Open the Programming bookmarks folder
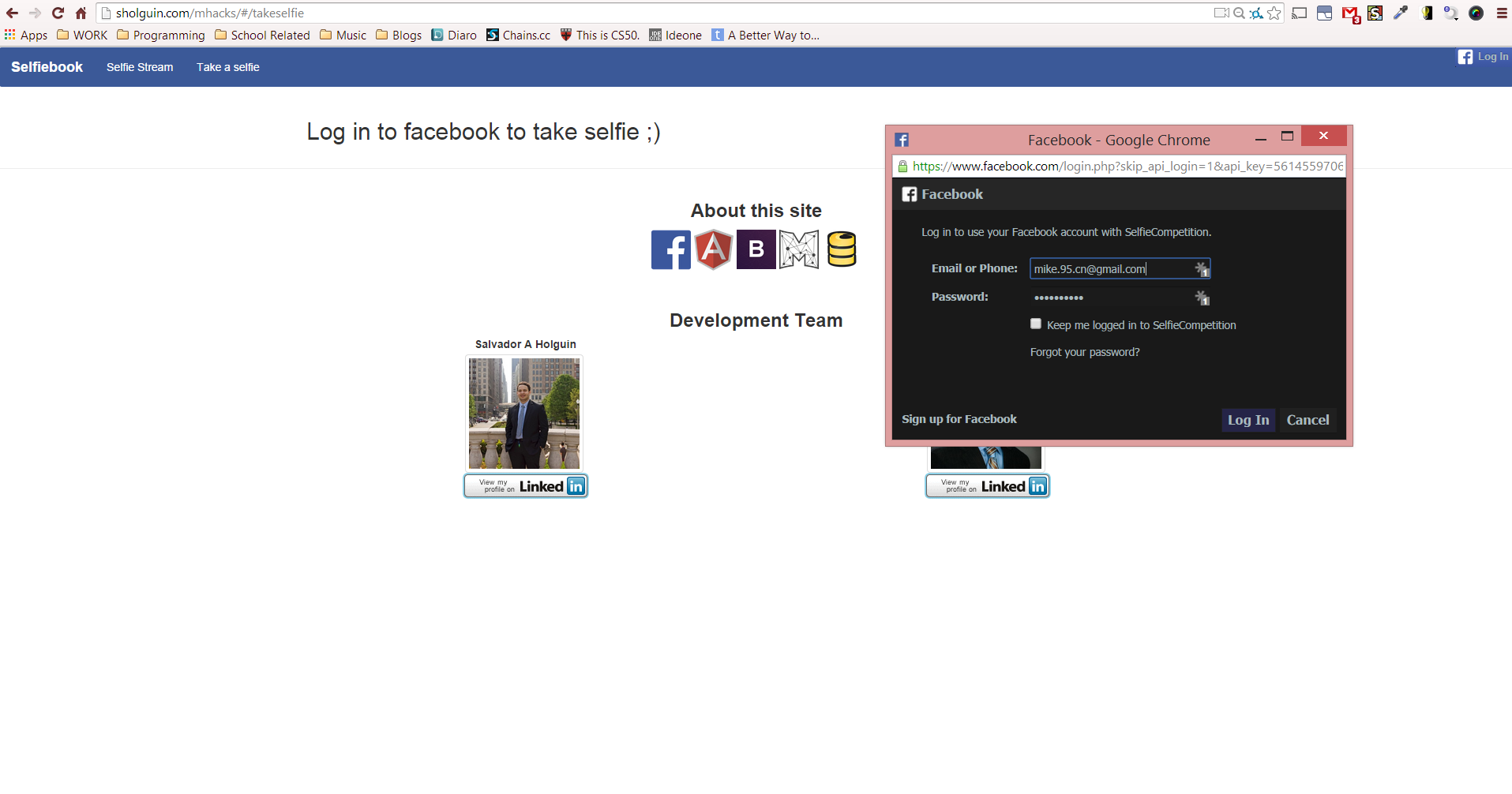1512x794 pixels. point(161,35)
